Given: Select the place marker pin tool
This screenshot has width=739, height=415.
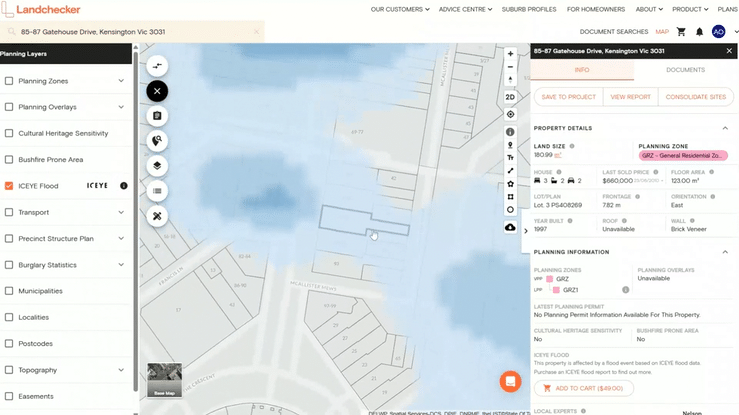Looking at the screenshot, I should coord(510,145).
